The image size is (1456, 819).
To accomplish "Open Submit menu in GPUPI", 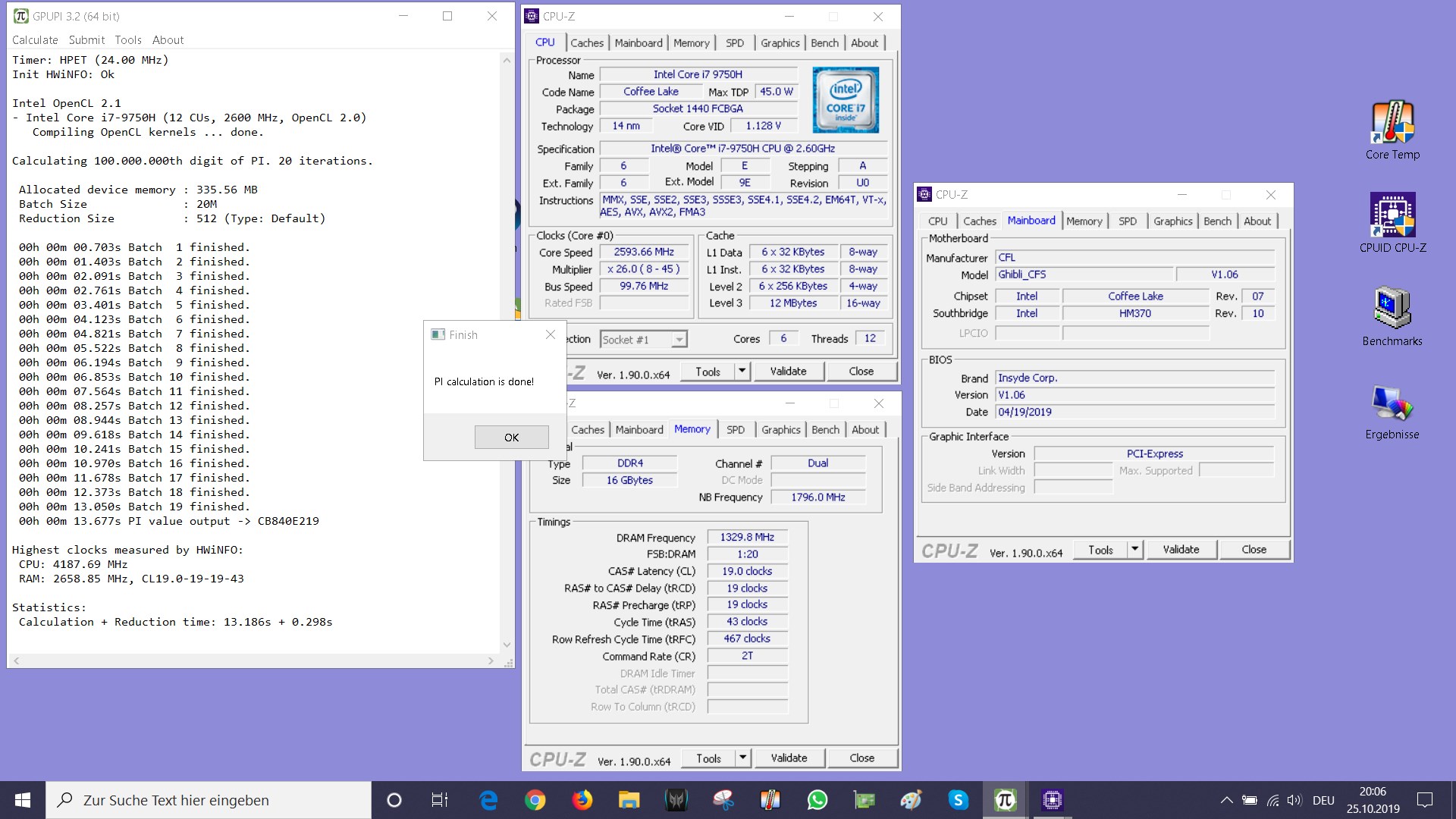I will pos(86,39).
